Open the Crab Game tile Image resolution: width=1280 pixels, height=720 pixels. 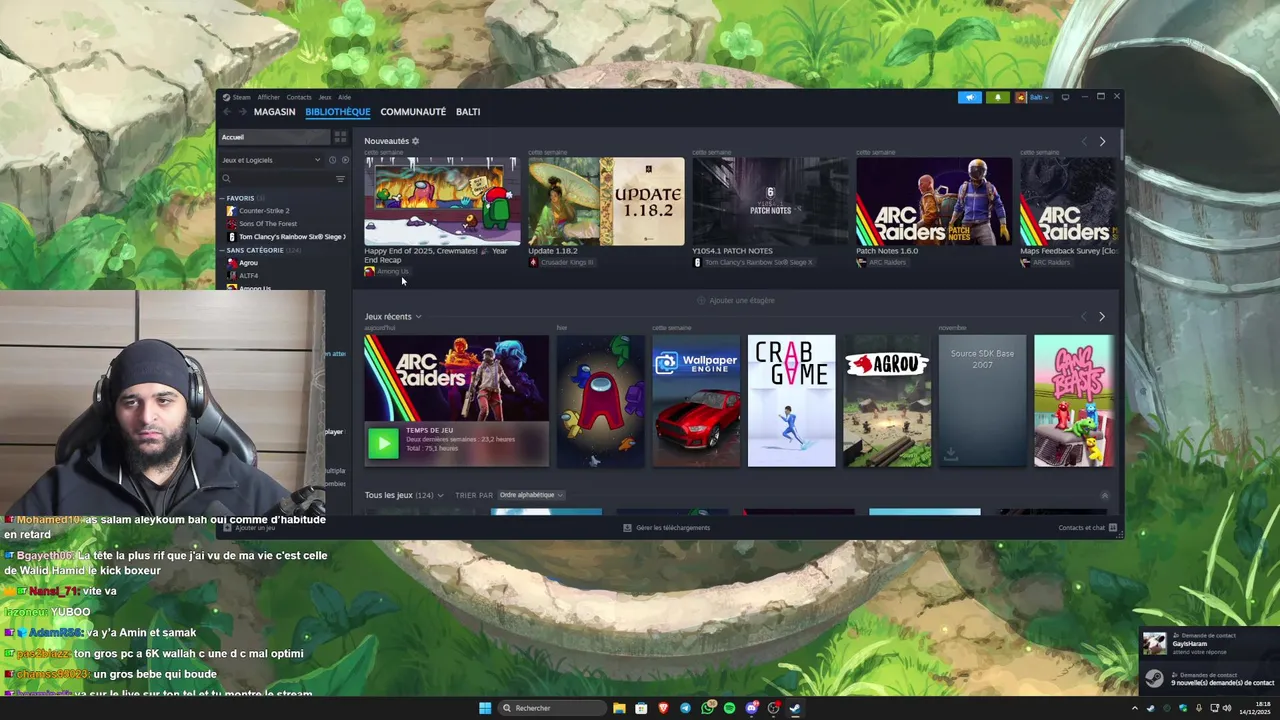click(791, 401)
